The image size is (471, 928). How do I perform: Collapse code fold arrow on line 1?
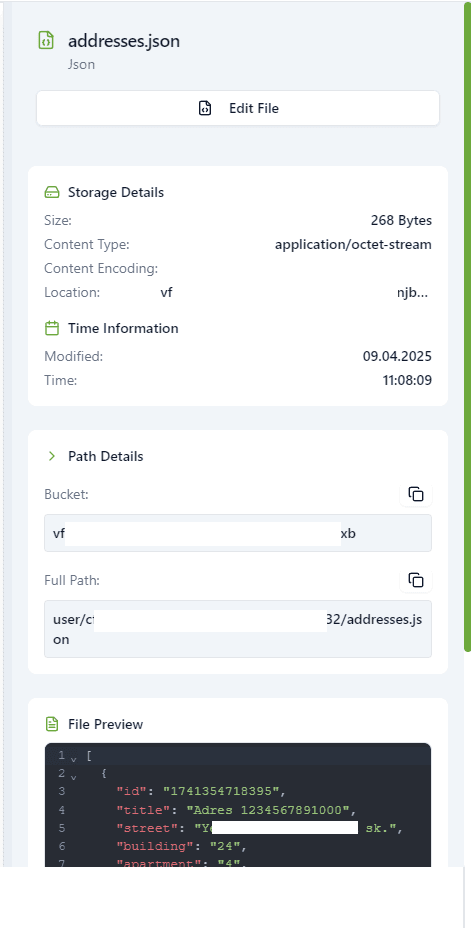[74, 758]
